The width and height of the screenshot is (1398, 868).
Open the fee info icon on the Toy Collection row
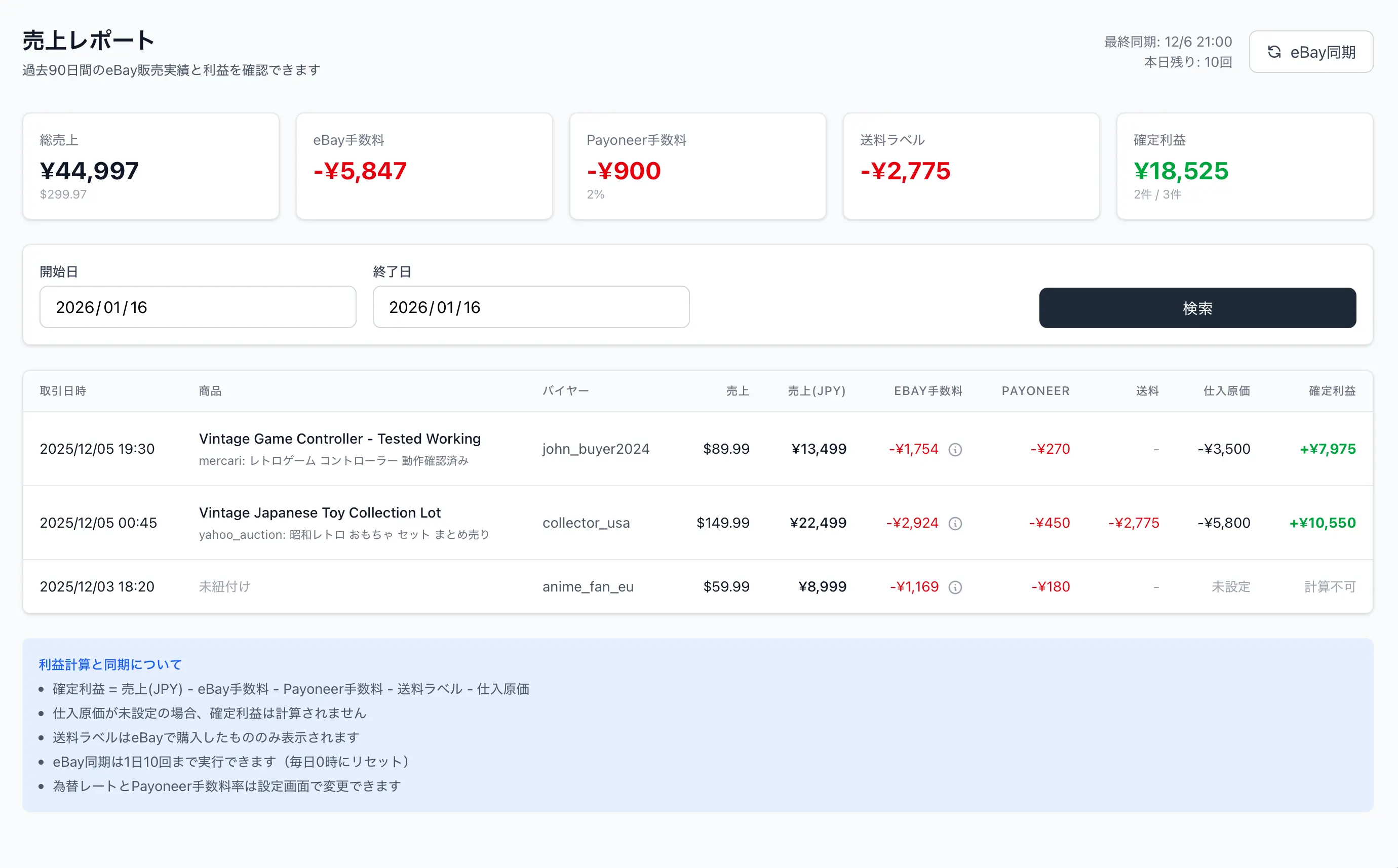[955, 524]
